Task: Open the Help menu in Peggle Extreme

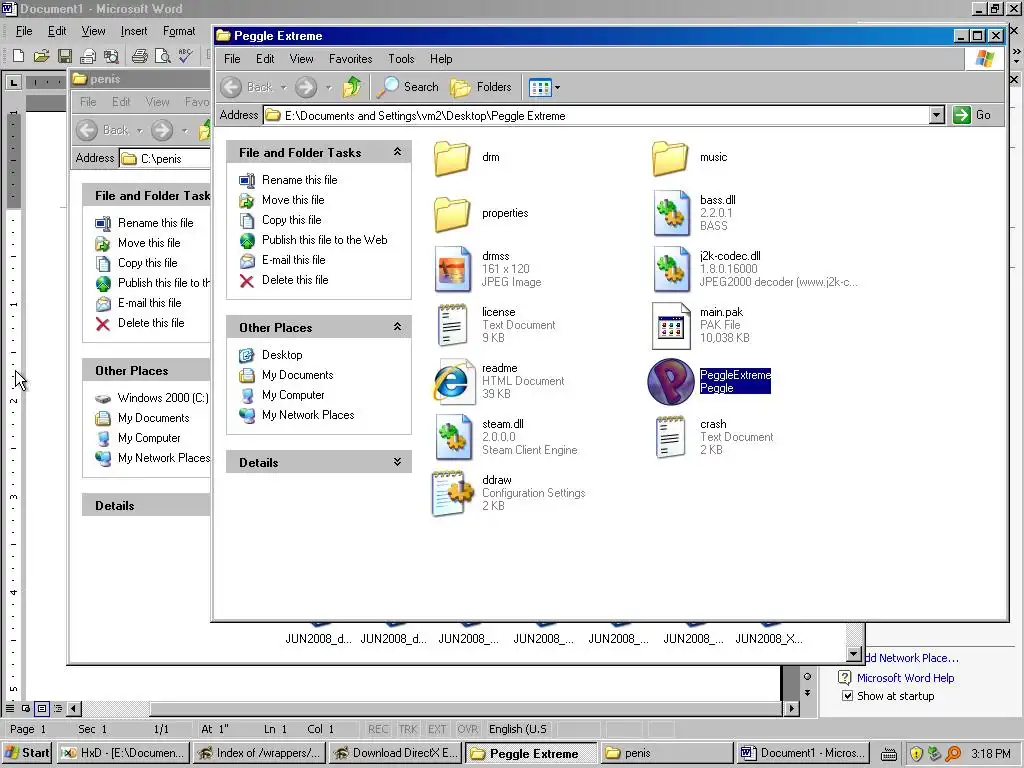Action: tap(441, 59)
